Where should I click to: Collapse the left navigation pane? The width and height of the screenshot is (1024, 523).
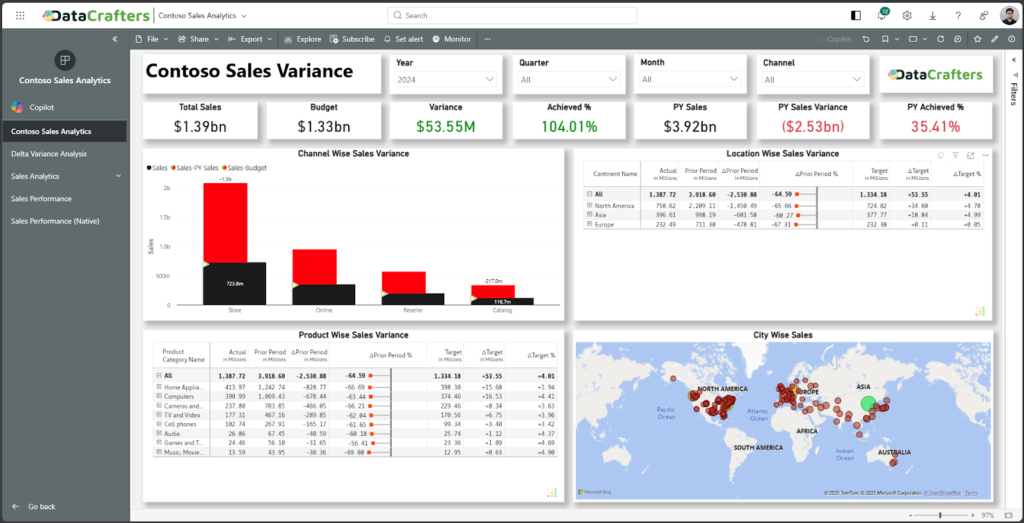pyautogui.click(x=115, y=39)
